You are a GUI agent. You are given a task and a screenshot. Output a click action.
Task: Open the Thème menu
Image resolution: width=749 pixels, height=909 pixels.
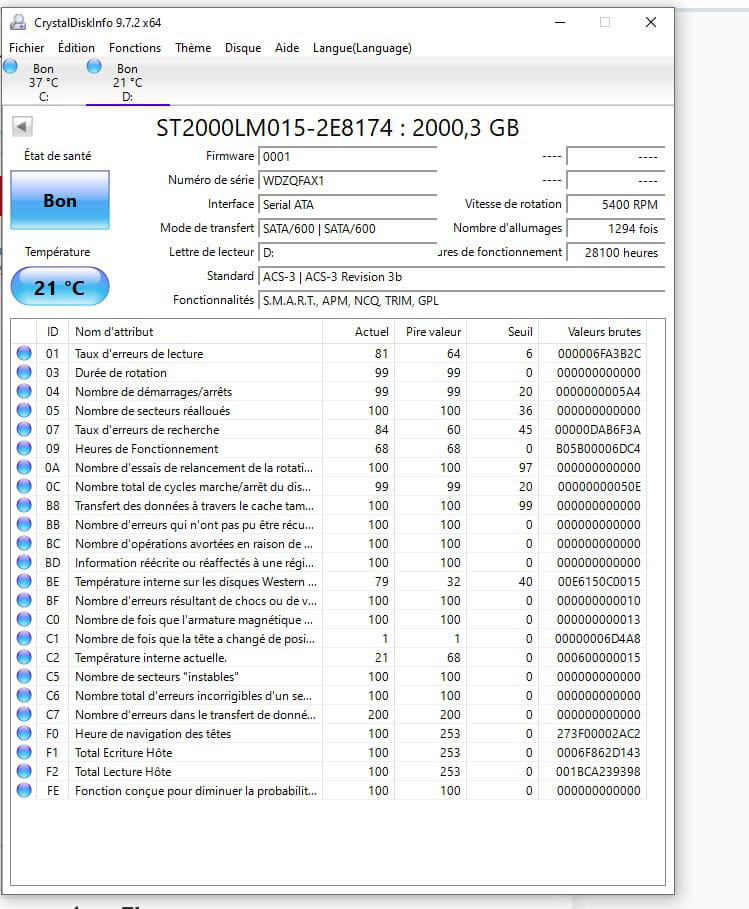193,48
